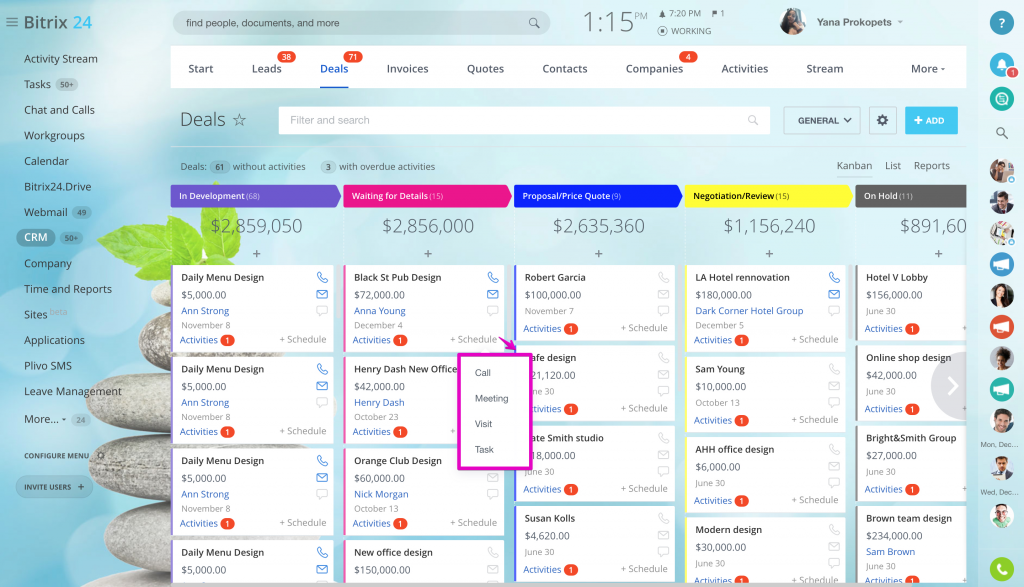Image resolution: width=1024 pixels, height=587 pixels.
Task: Click the search magnifier in the top search bar
Action: [534, 23]
